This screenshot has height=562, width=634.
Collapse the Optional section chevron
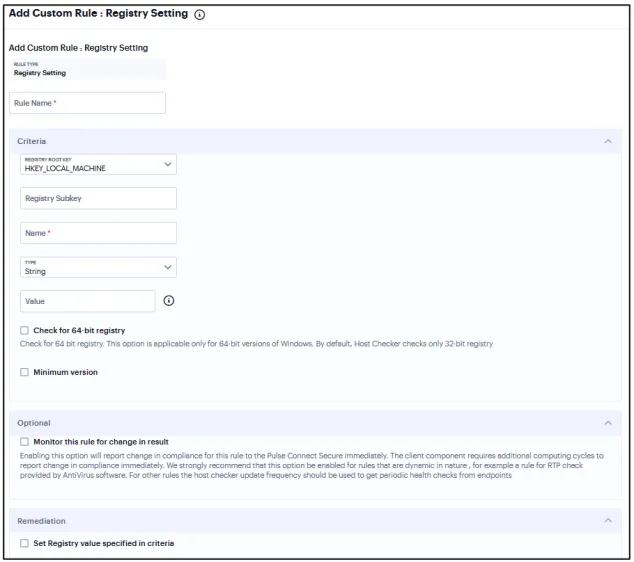click(x=608, y=423)
